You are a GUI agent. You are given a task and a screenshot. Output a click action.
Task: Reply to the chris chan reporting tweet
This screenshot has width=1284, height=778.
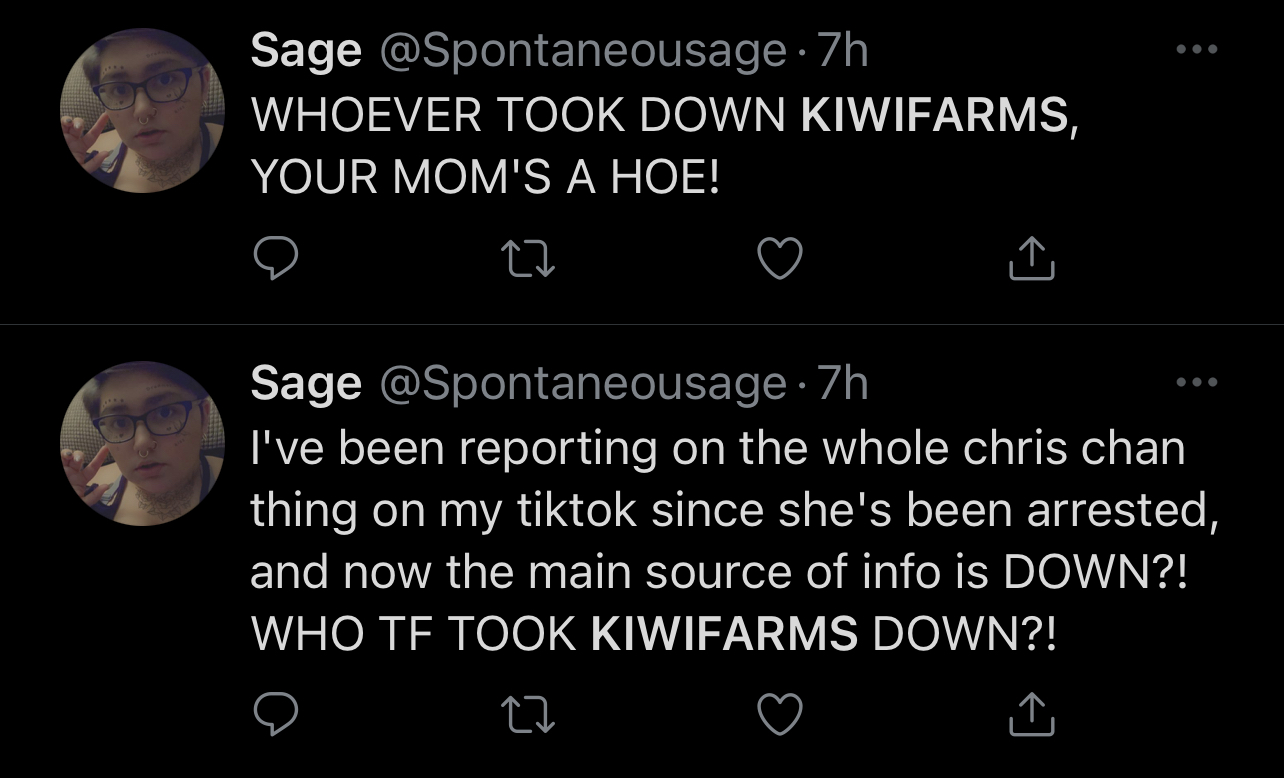tap(274, 715)
